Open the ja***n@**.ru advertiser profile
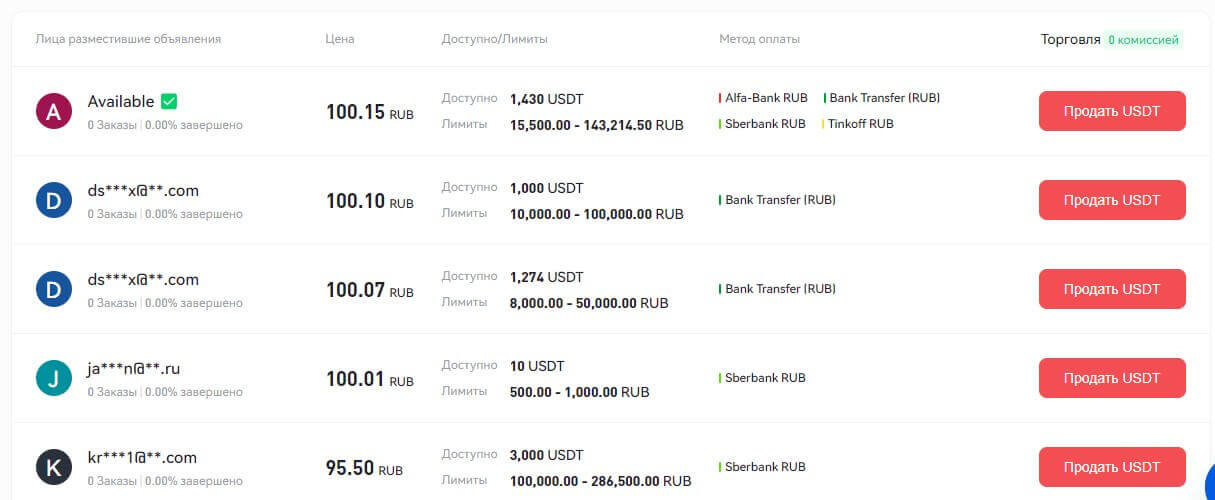The height and width of the screenshot is (500, 1215). [133, 369]
